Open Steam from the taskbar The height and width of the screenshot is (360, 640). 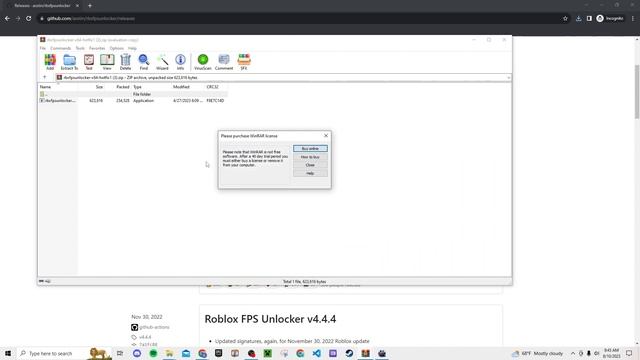349,353
